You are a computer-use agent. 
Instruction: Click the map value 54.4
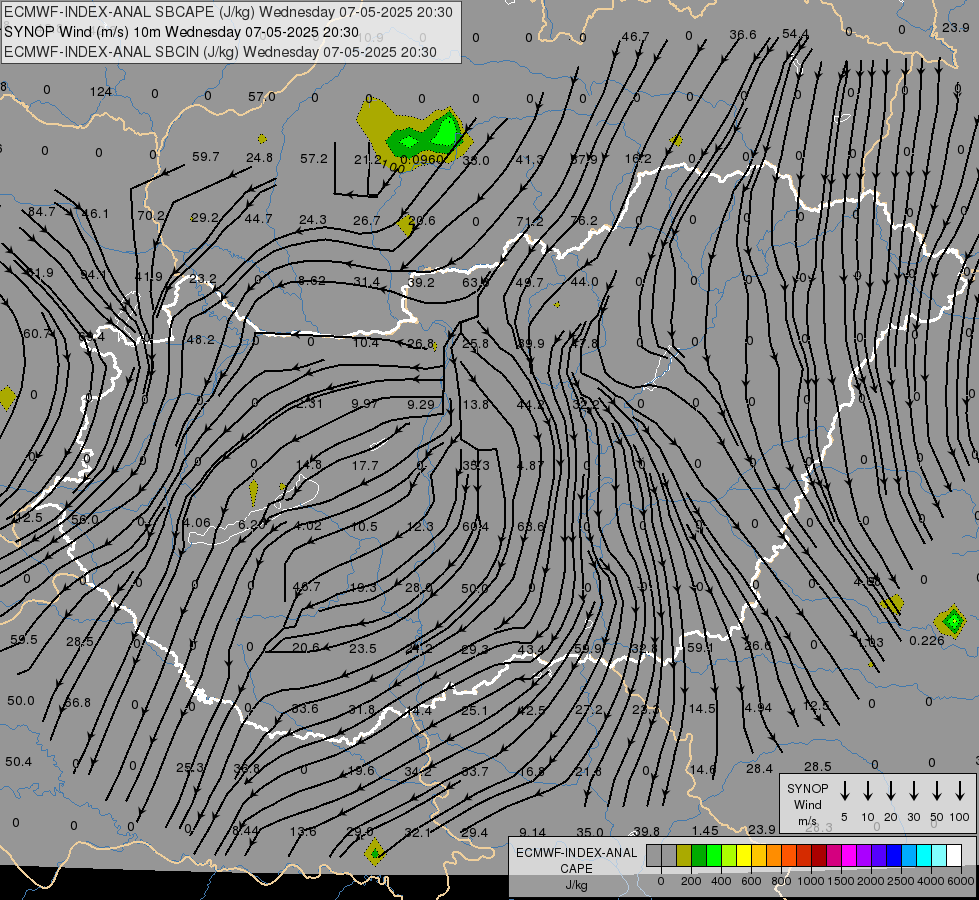coord(795,34)
